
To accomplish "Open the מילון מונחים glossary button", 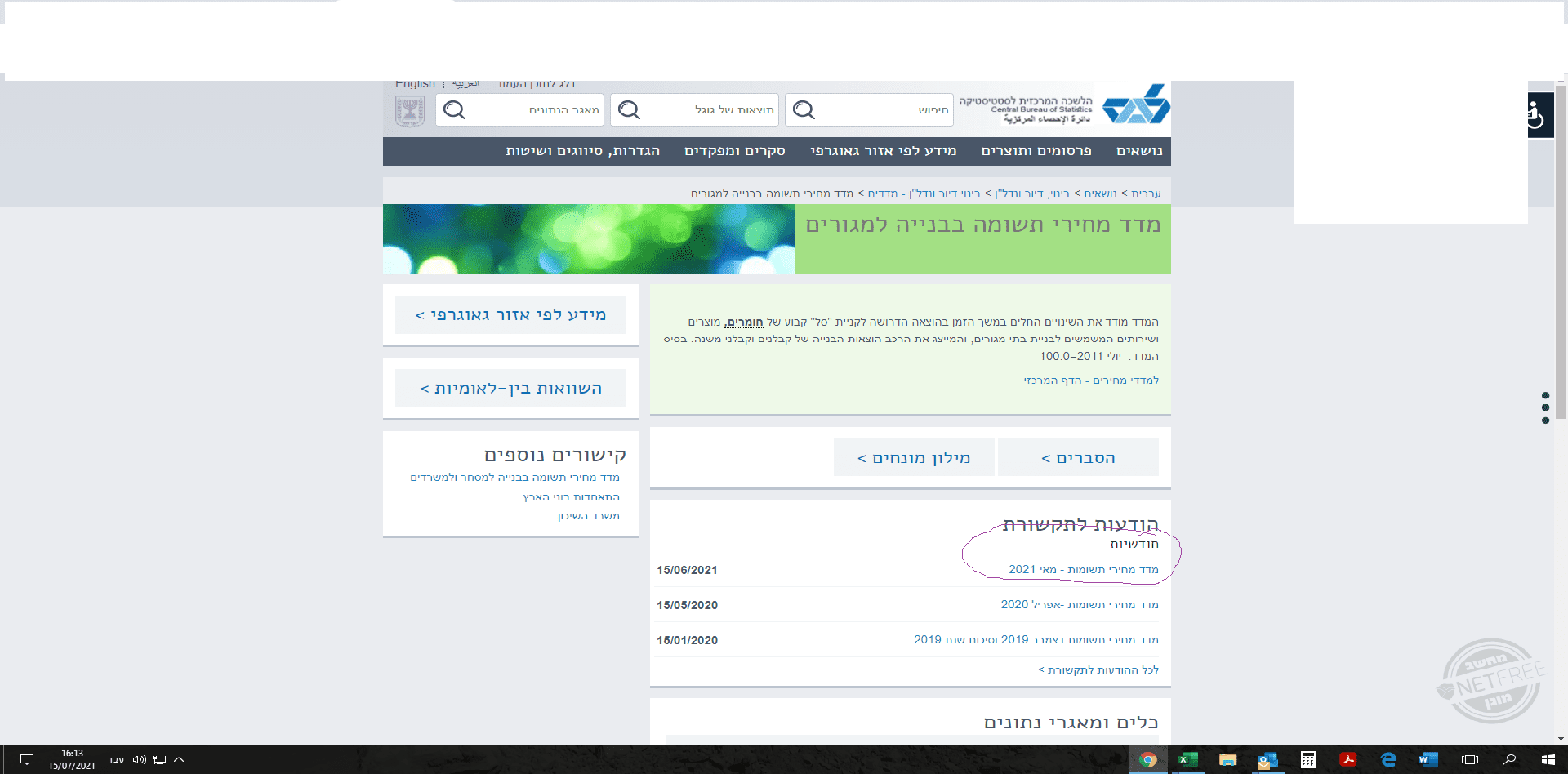I will [914, 457].
